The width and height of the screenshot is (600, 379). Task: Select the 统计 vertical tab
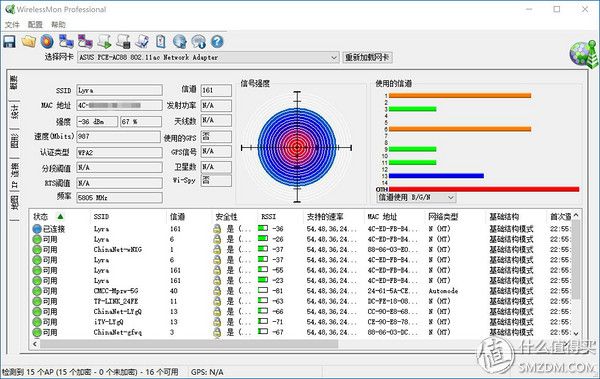(14, 112)
